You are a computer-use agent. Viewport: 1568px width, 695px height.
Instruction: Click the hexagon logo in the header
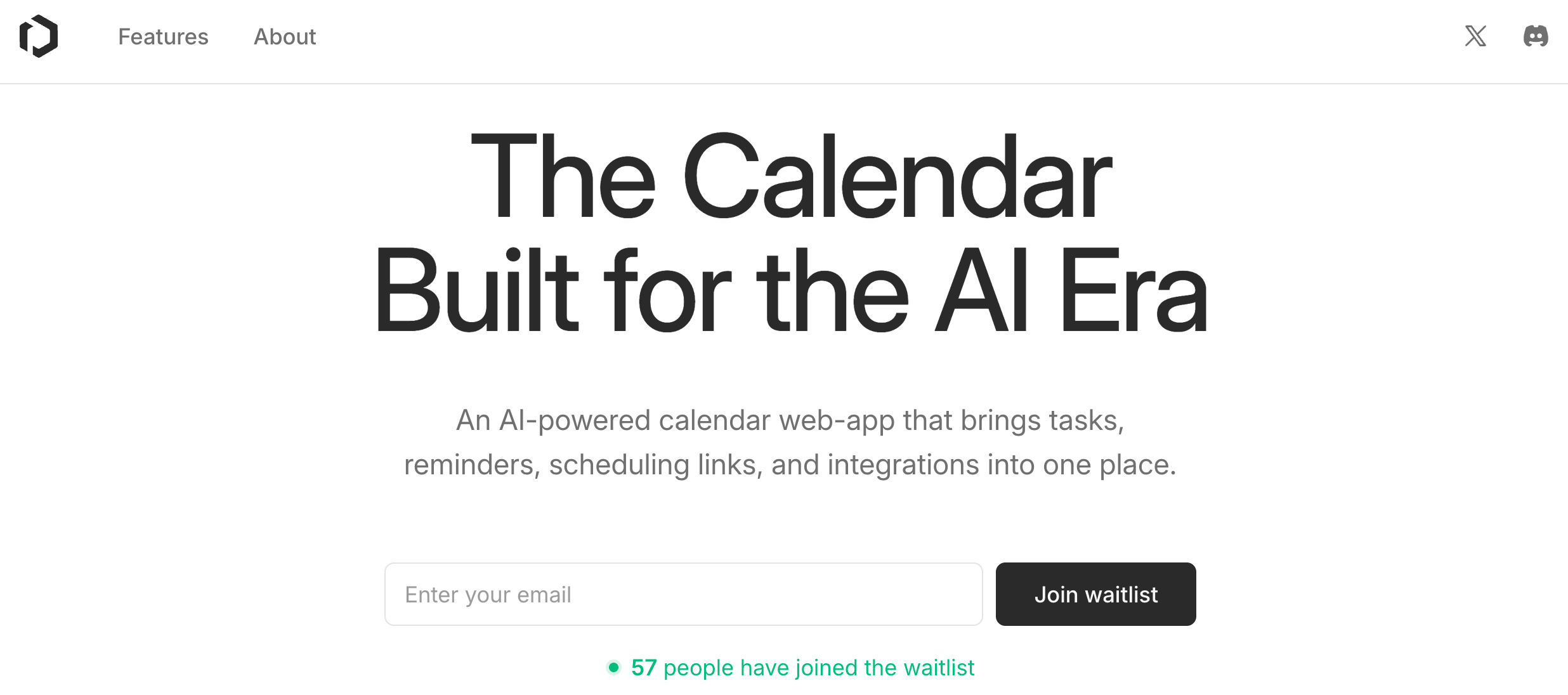(x=39, y=36)
